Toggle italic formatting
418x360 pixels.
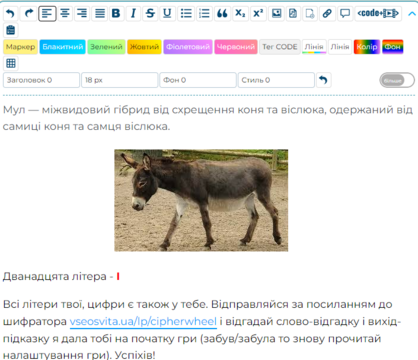(133, 14)
